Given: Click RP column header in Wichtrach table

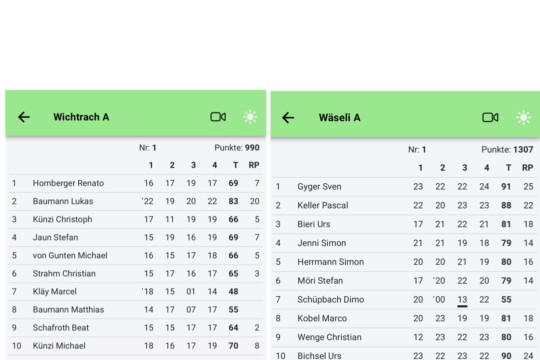Looking at the screenshot, I should 254,165.
